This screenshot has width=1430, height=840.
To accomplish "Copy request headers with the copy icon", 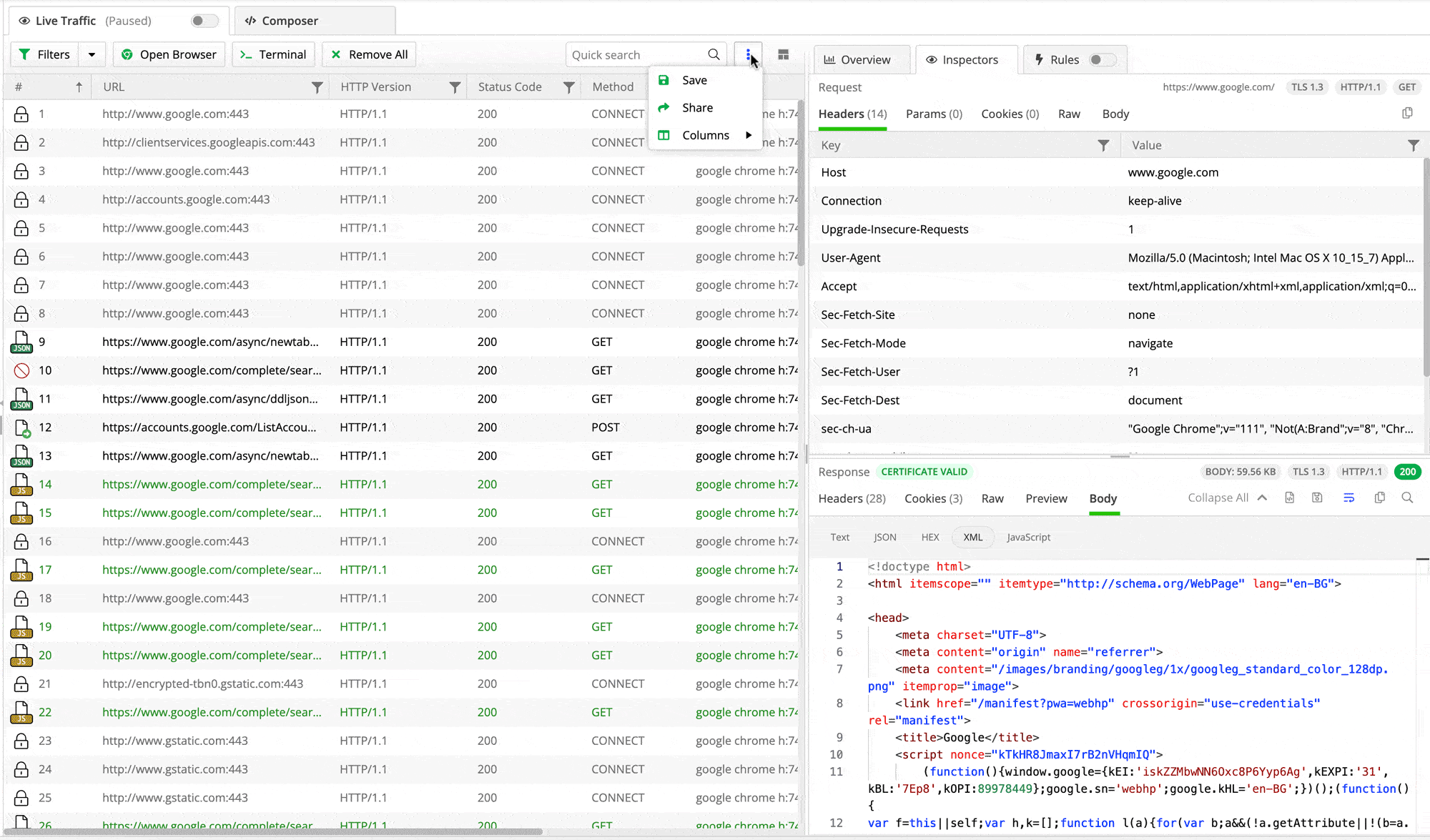I will (1407, 113).
